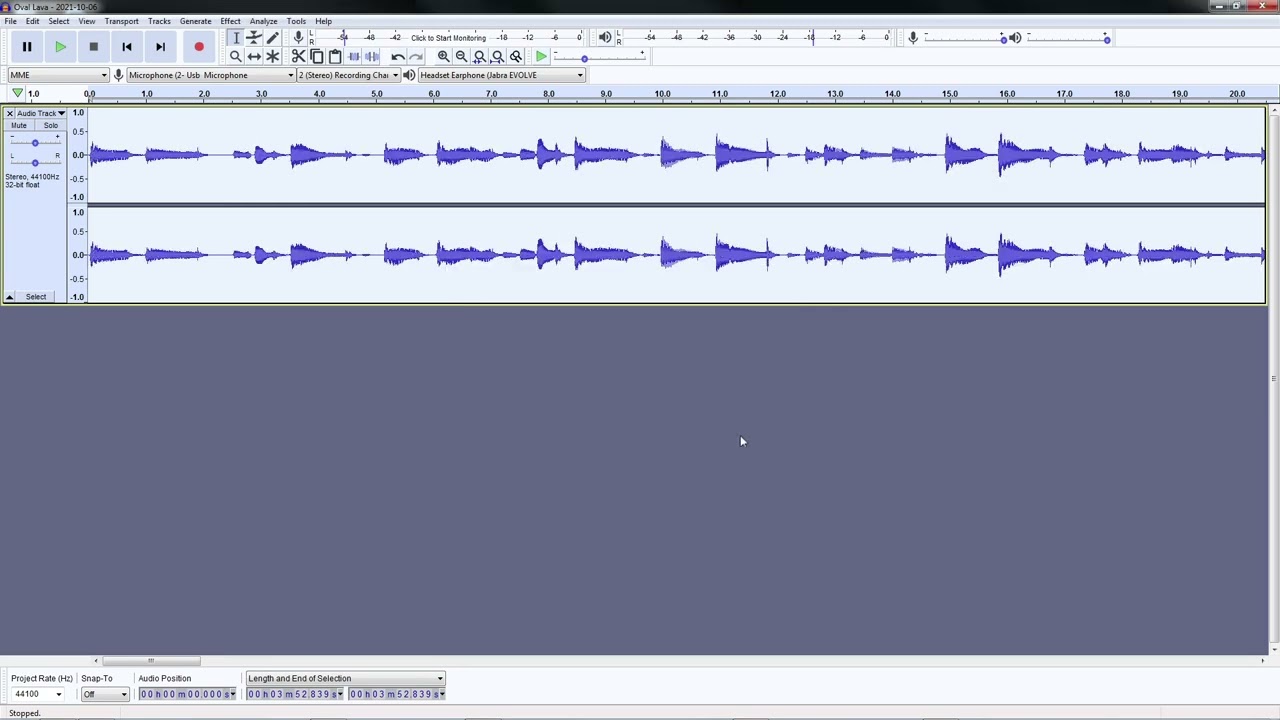This screenshot has width=1280, height=720.
Task: Select the Draw pencil tool
Action: pyautogui.click(x=273, y=38)
